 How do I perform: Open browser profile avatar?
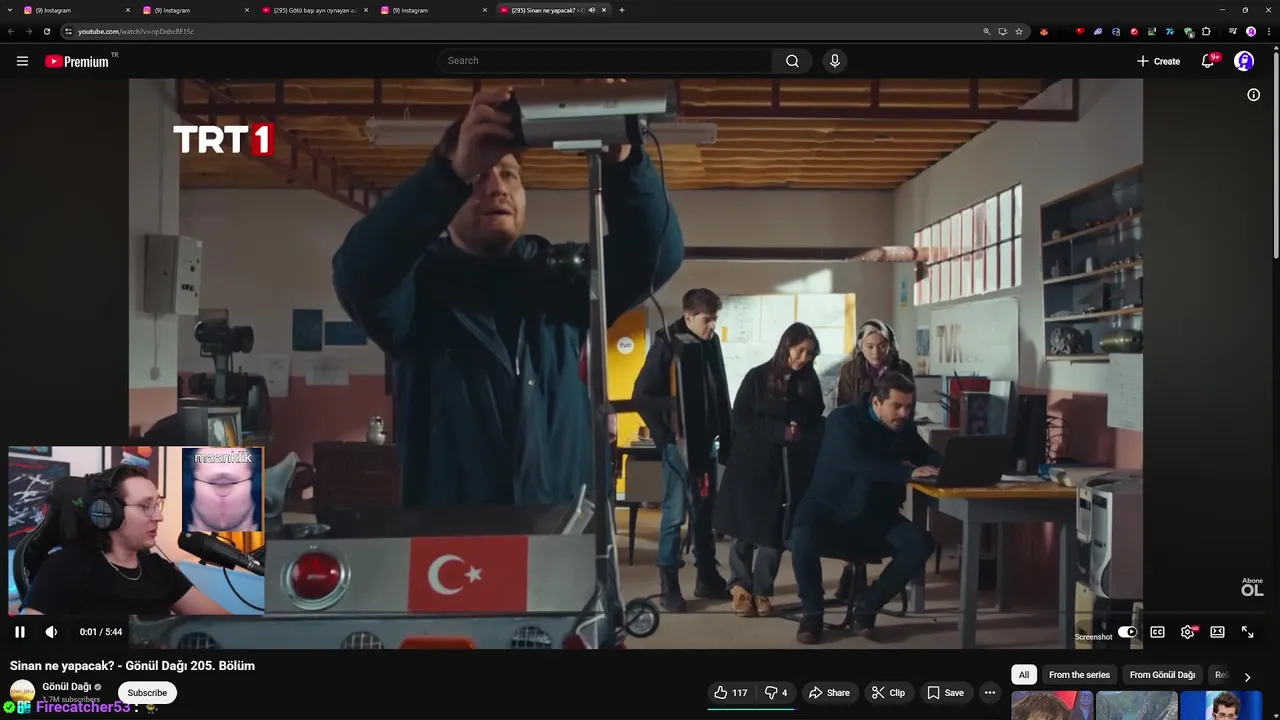(1251, 31)
